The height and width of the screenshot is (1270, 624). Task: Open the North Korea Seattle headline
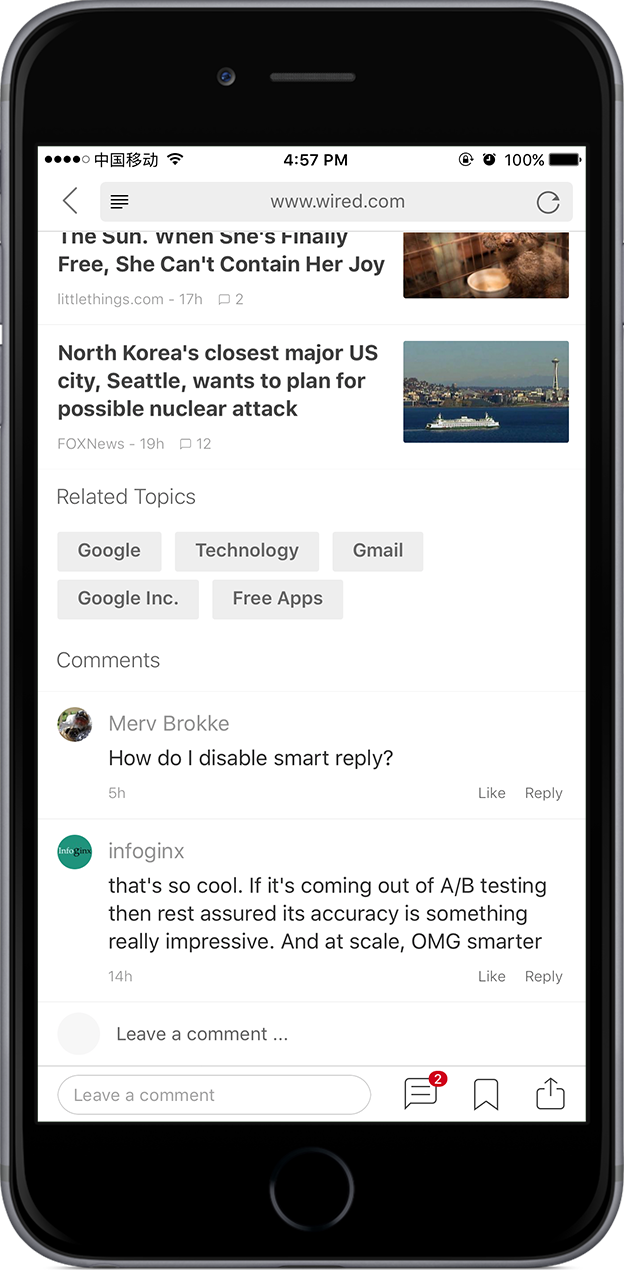point(218,381)
